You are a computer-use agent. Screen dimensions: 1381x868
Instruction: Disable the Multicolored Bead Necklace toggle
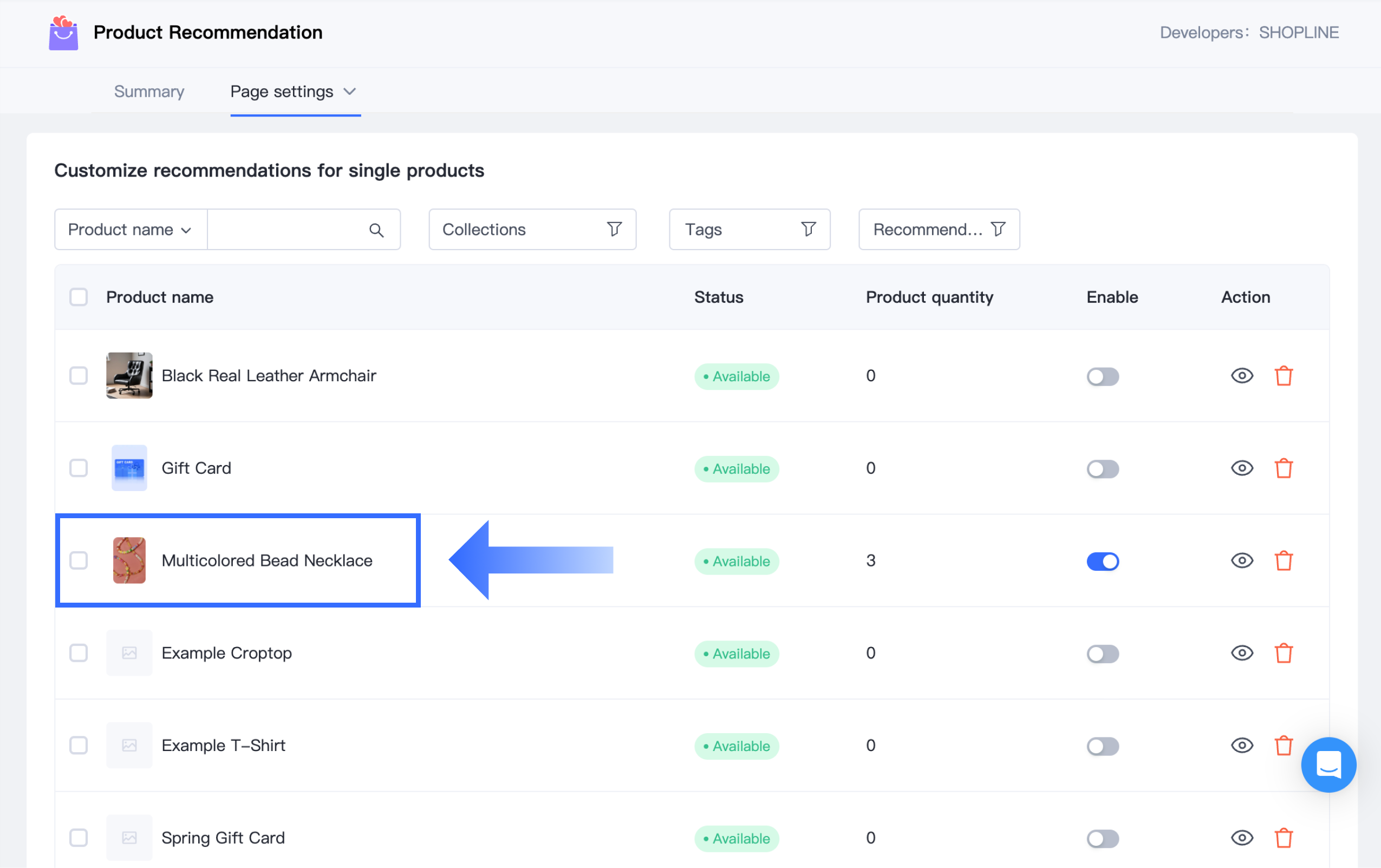coord(1102,562)
